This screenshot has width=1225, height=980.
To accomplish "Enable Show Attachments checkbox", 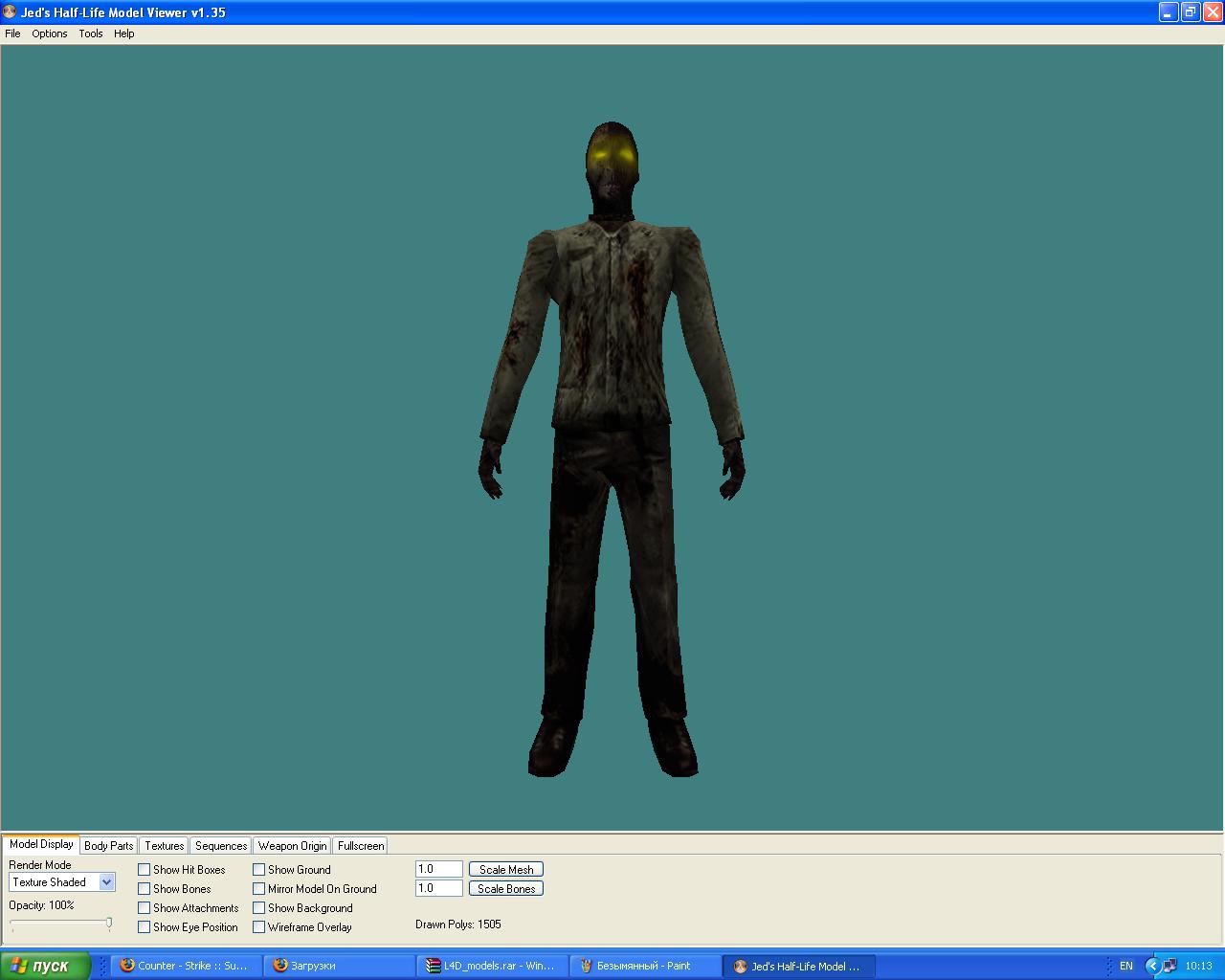I will 145,908.
